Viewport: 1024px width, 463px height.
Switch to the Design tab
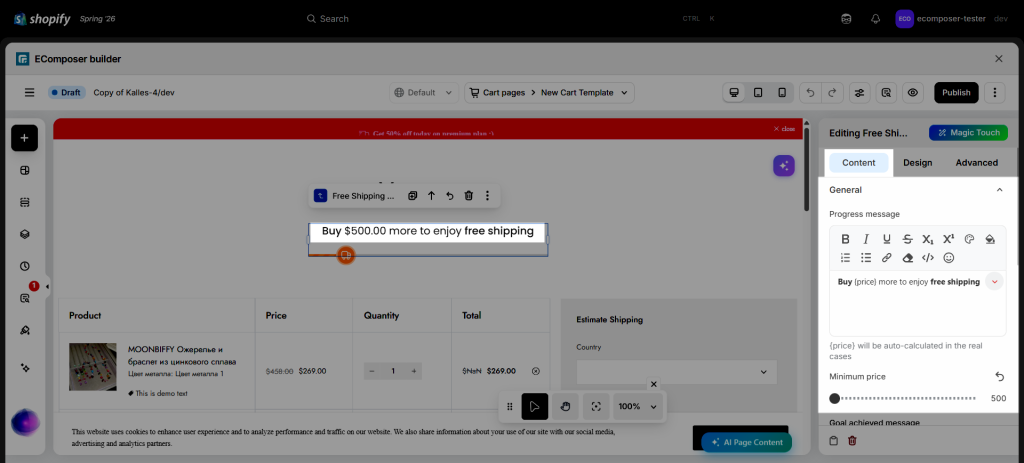[918, 163]
